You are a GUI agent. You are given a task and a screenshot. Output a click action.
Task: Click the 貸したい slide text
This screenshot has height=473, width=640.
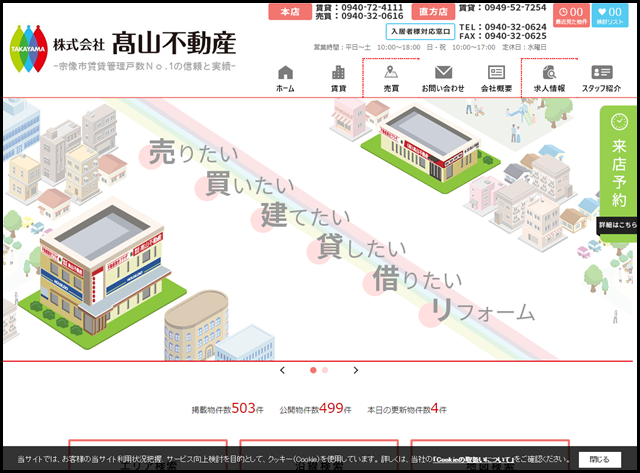tap(362, 246)
